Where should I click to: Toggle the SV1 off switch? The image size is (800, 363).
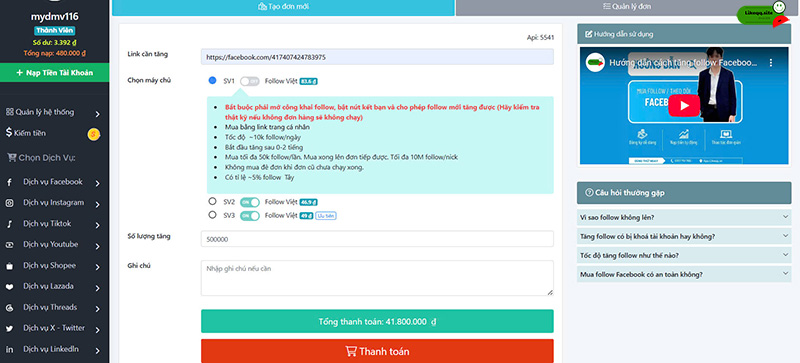[x=249, y=81]
